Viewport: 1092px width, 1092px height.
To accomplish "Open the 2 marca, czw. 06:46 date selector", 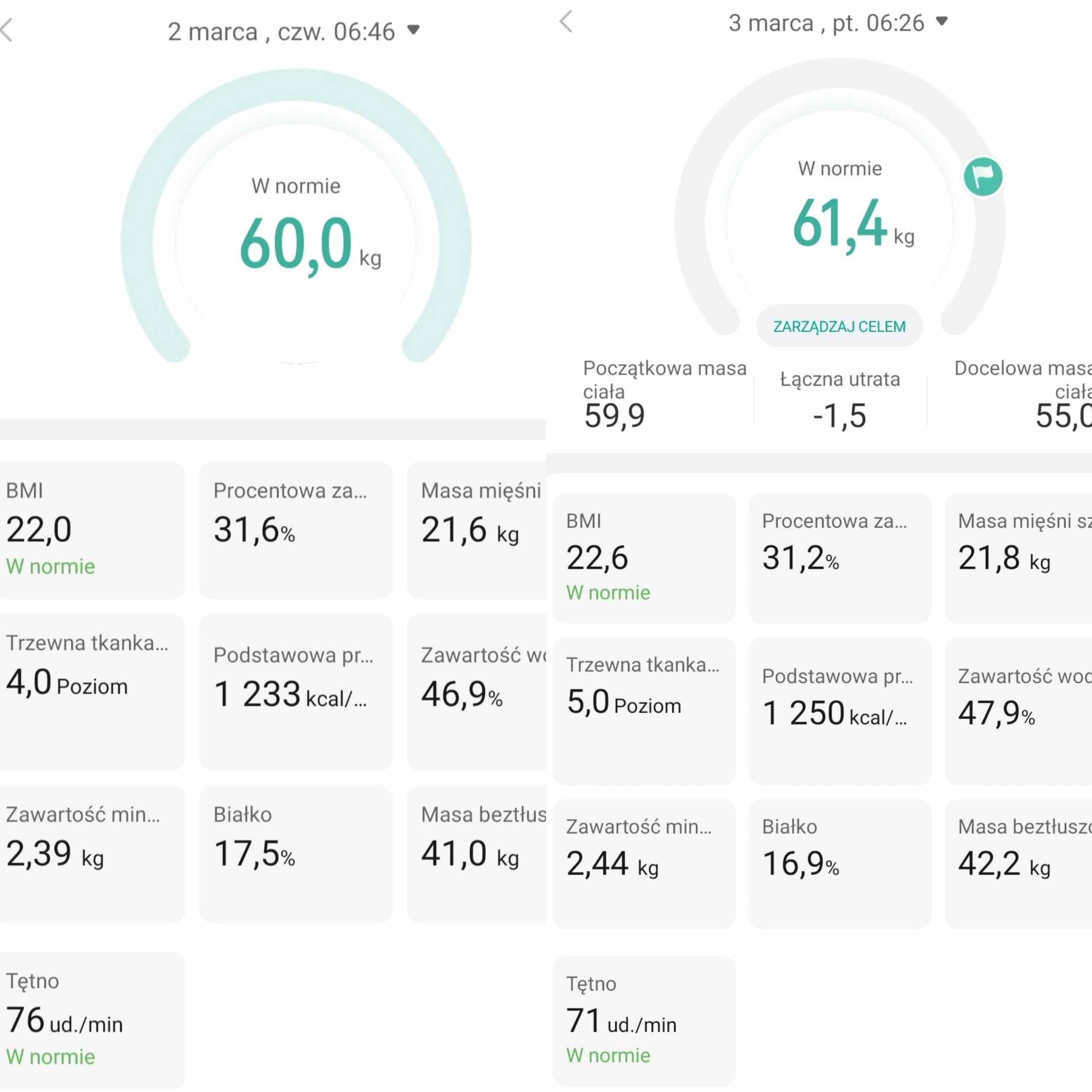I will pyautogui.click(x=281, y=32).
